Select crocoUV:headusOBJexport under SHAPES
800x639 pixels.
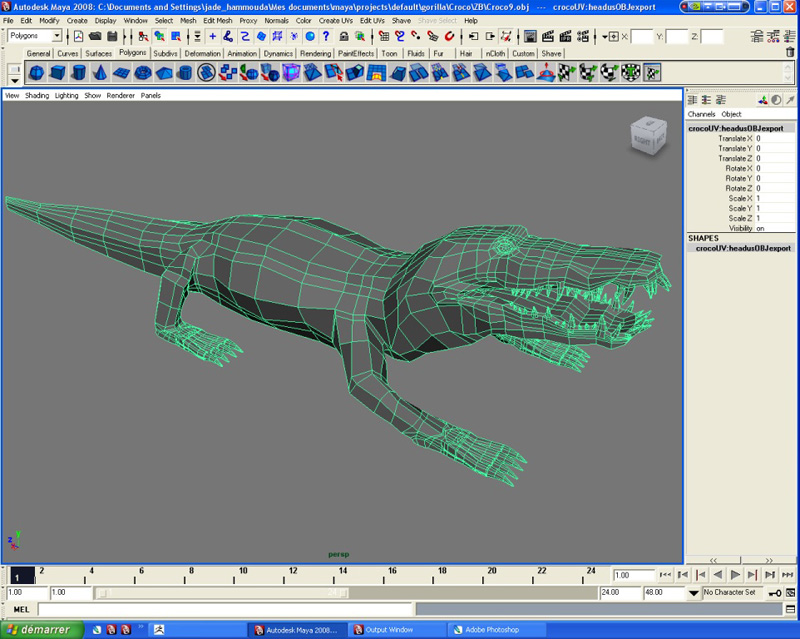(743, 248)
